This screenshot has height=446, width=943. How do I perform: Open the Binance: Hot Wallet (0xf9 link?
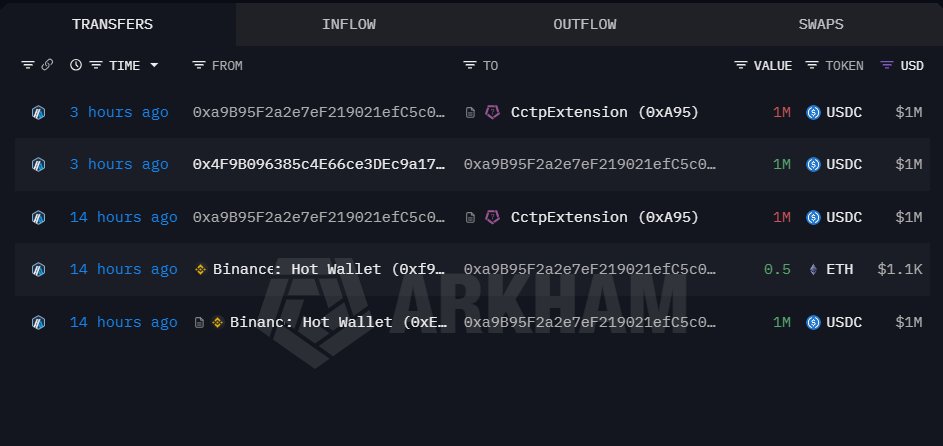[328, 270]
